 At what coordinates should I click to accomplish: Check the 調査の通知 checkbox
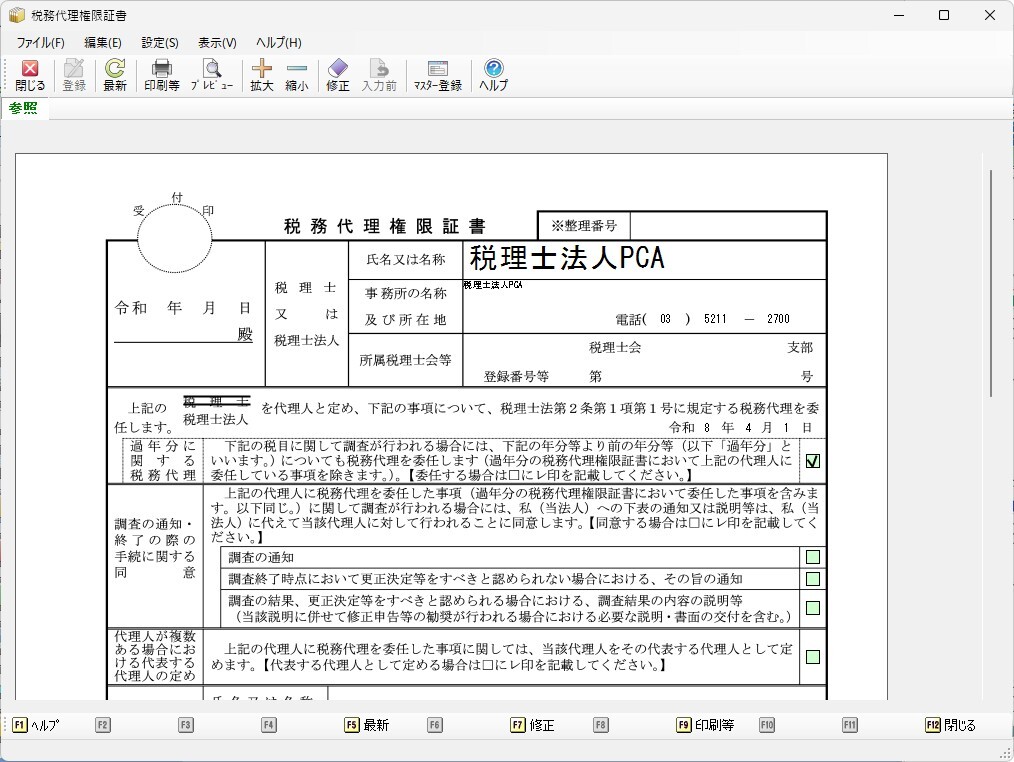pyautogui.click(x=813, y=557)
